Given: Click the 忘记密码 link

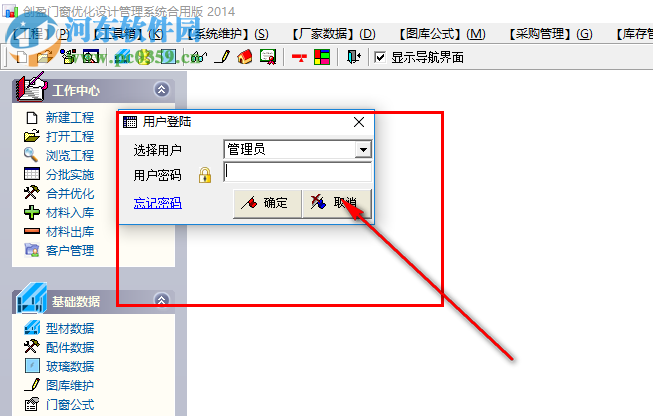Looking at the screenshot, I should click(157, 203).
